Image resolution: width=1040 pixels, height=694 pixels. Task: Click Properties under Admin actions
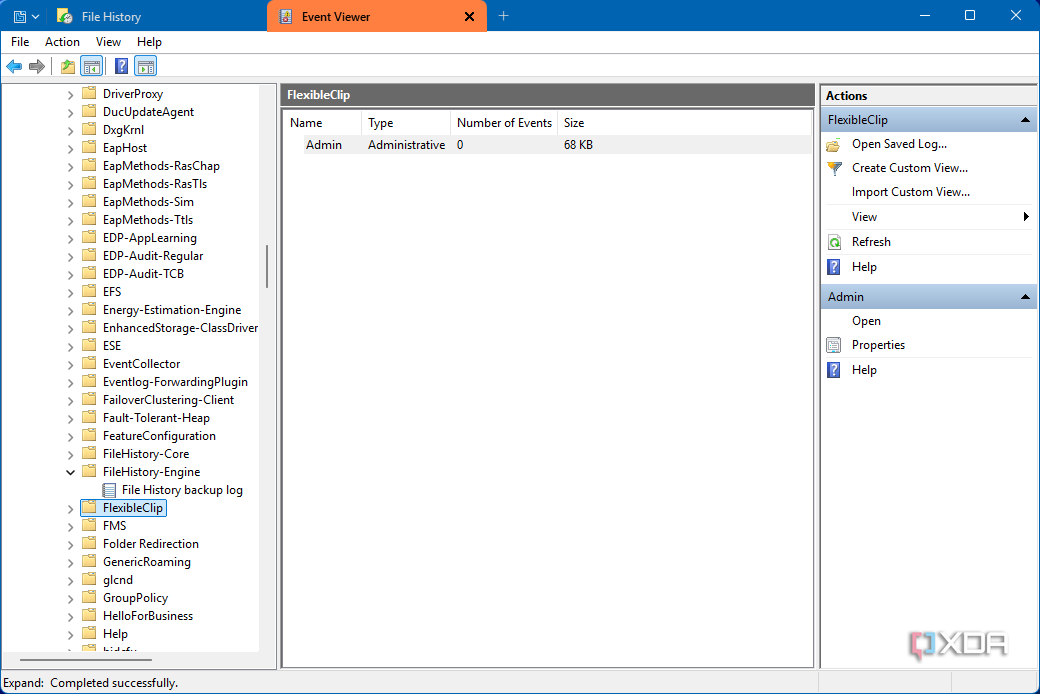(878, 345)
